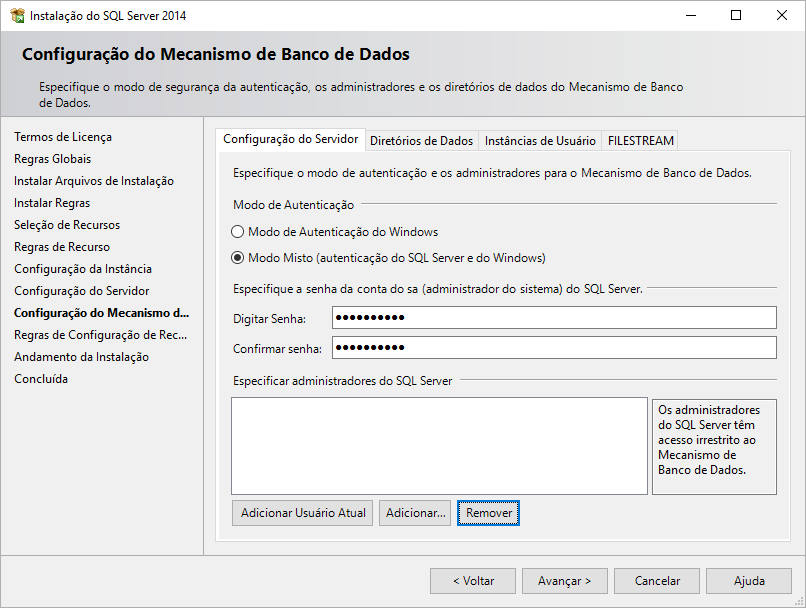The height and width of the screenshot is (608, 806).
Task: Close the SQL Server setup window
Action: [781, 16]
